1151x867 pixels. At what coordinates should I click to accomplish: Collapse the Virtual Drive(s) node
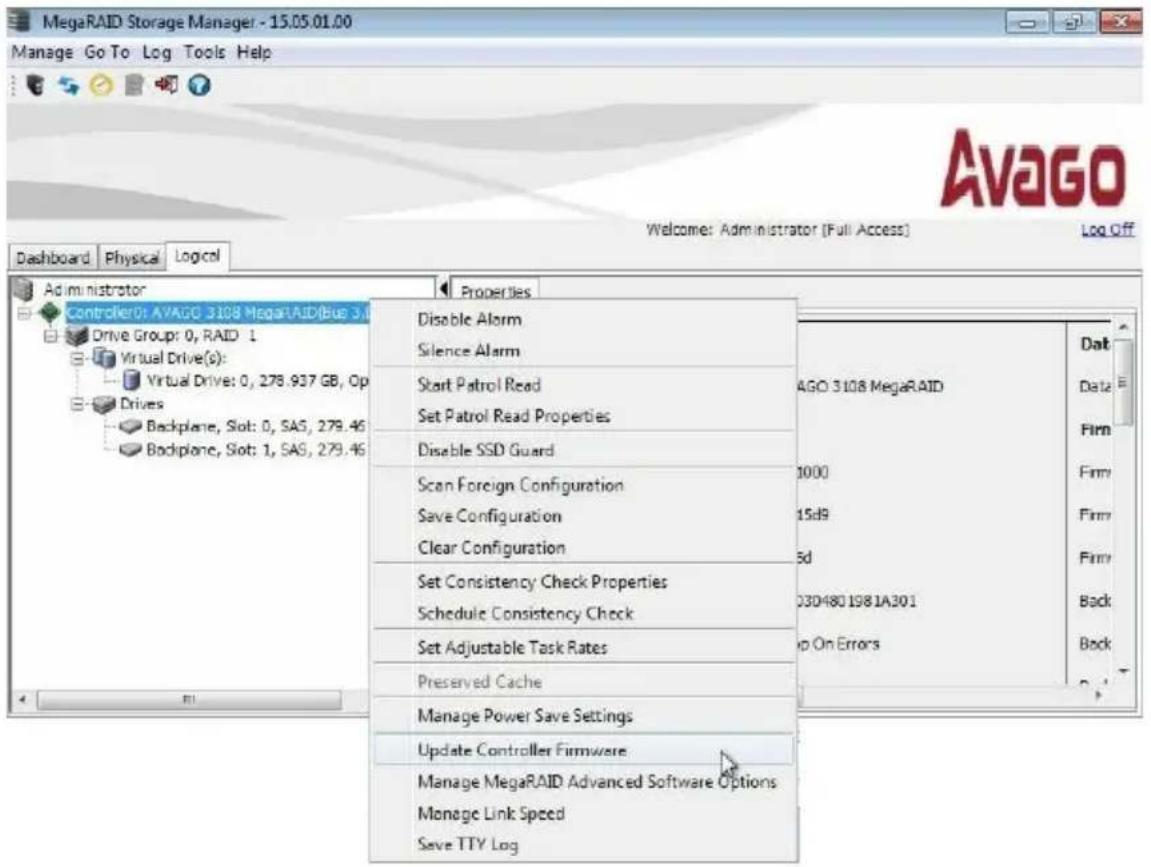pos(77,359)
